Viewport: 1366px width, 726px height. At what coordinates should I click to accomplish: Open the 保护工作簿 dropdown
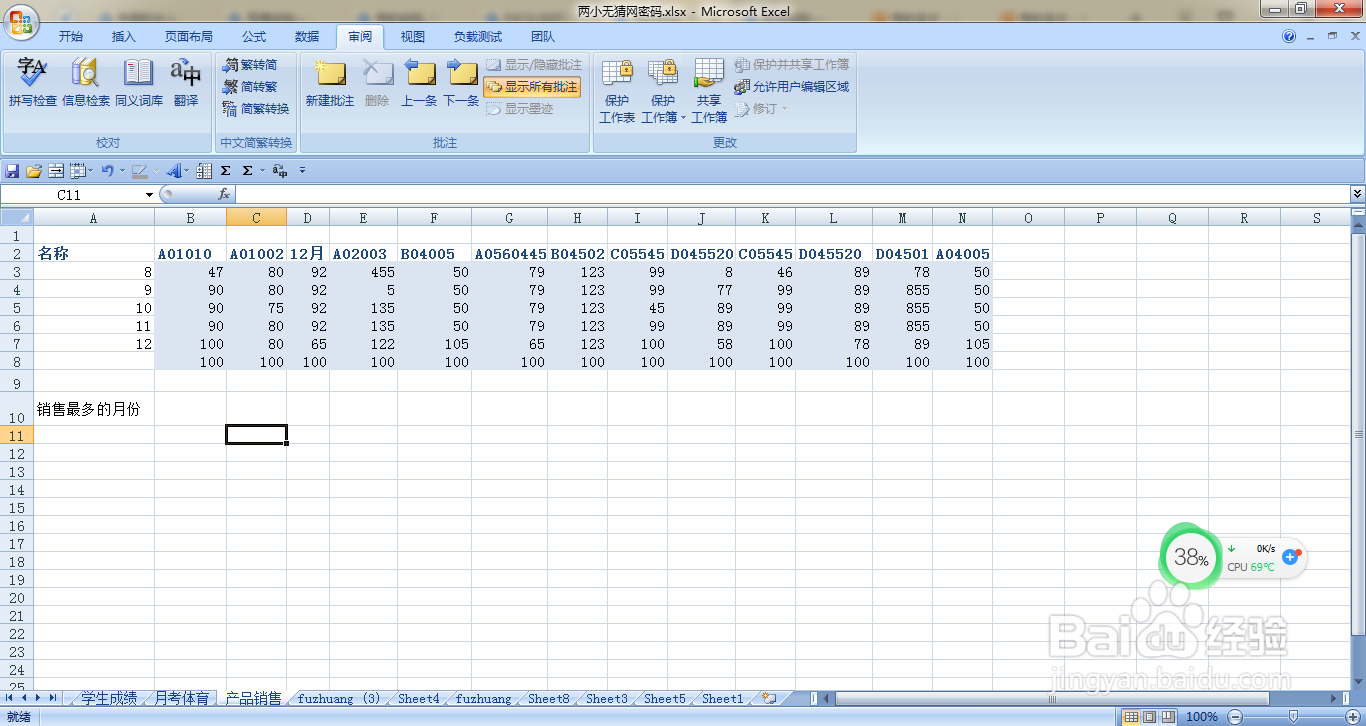[663, 90]
